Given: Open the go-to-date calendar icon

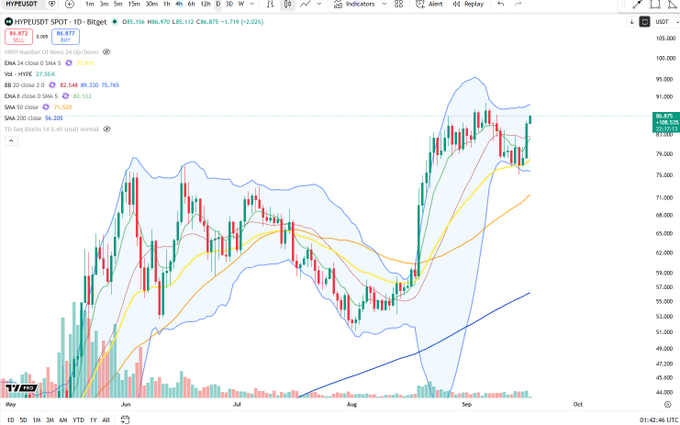Looking at the screenshot, I should (125, 419).
